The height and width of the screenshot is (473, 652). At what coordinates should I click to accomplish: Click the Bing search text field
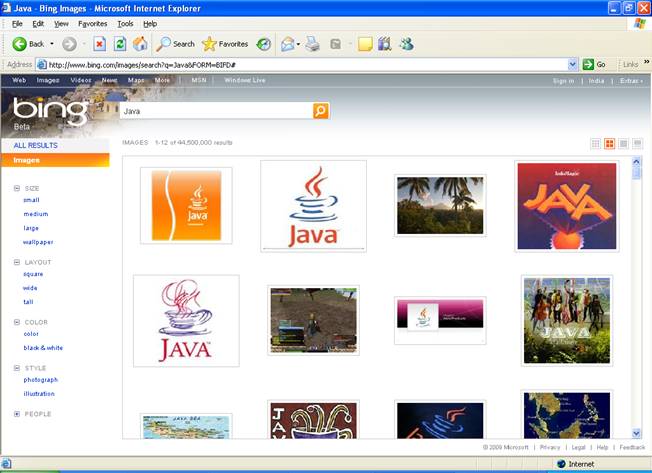click(x=217, y=111)
